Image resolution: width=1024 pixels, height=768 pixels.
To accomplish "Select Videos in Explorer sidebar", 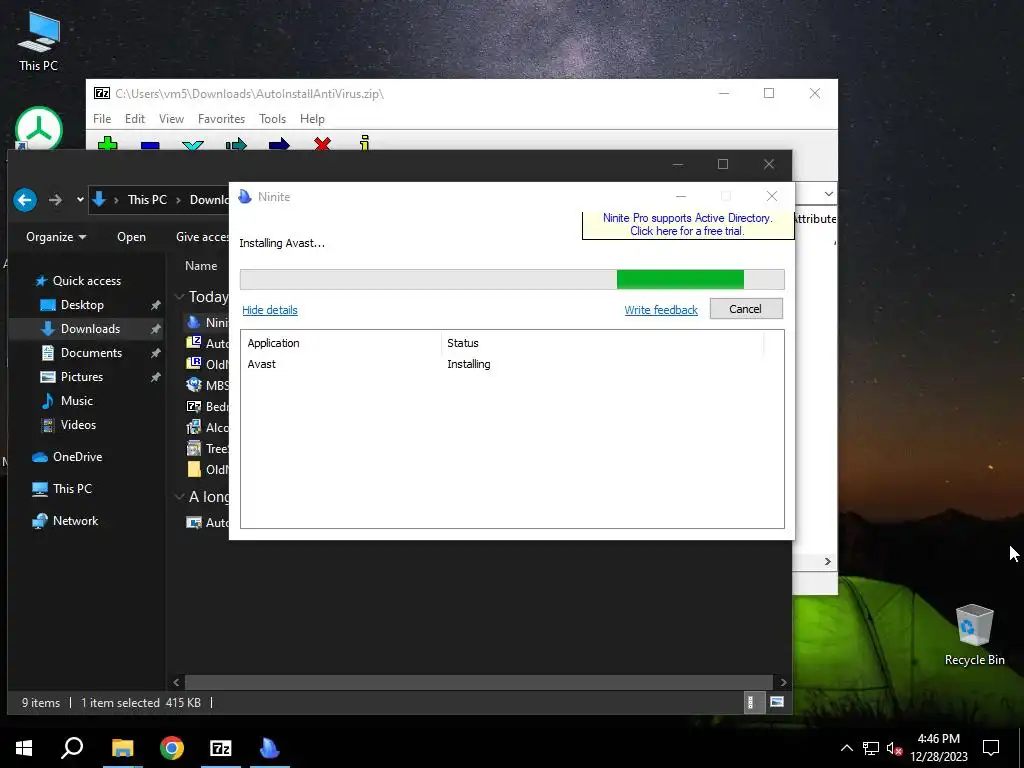I will point(78,425).
